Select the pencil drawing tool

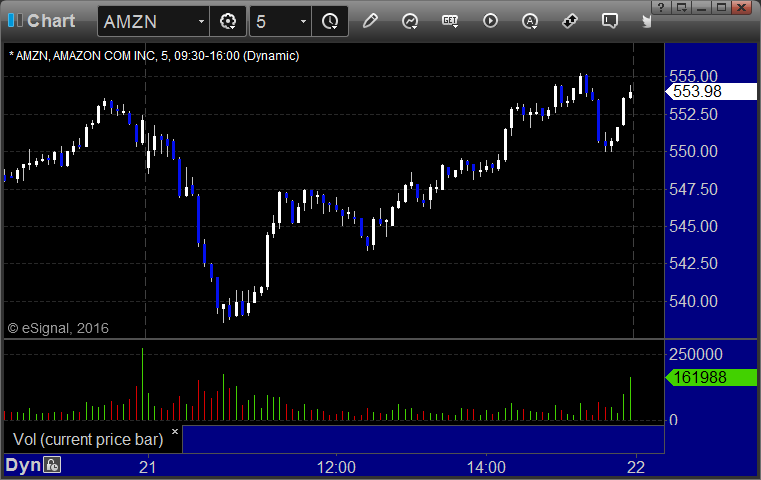pos(370,21)
